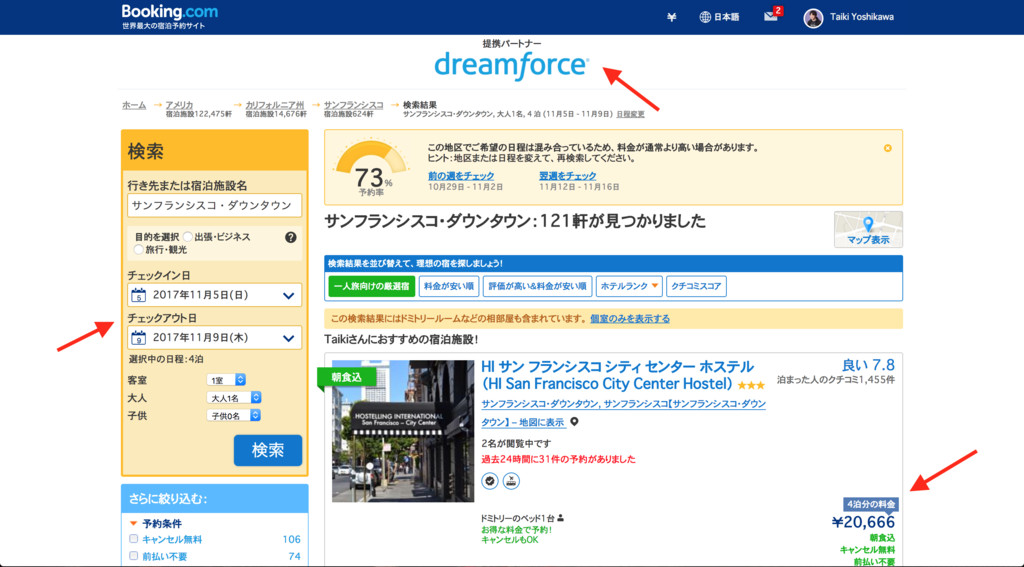
Task: Click the 前払い不要 filter label
Action: pos(165,557)
